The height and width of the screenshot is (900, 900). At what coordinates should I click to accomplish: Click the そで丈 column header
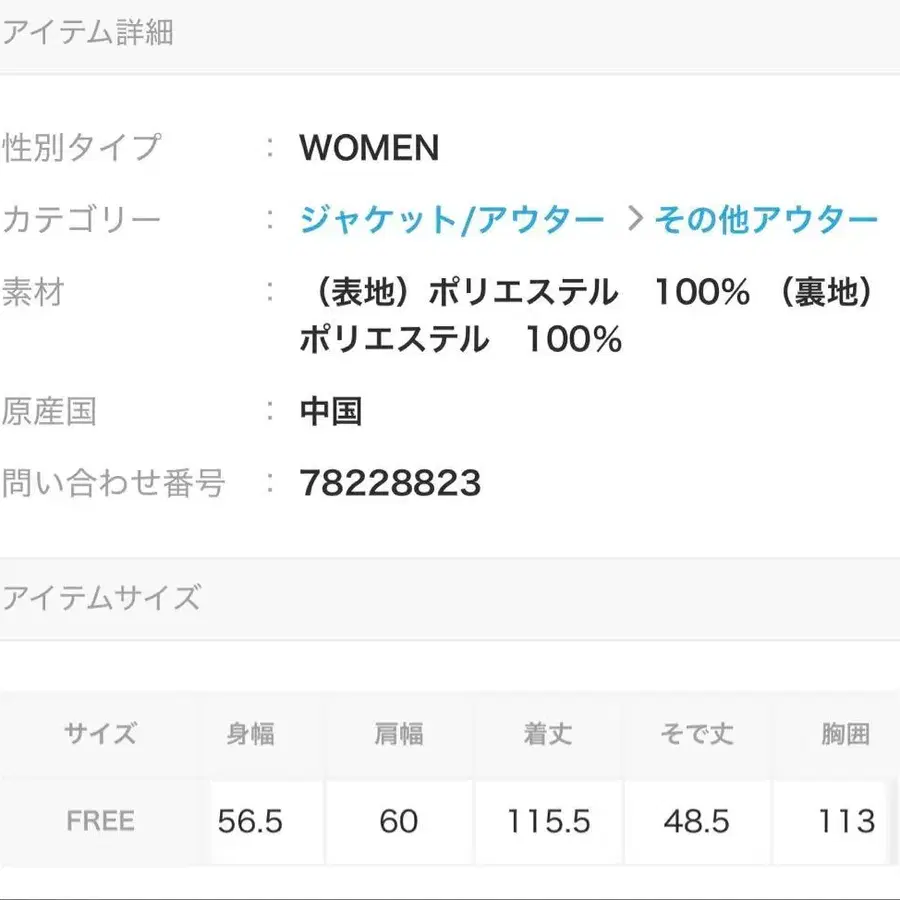[697, 733]
